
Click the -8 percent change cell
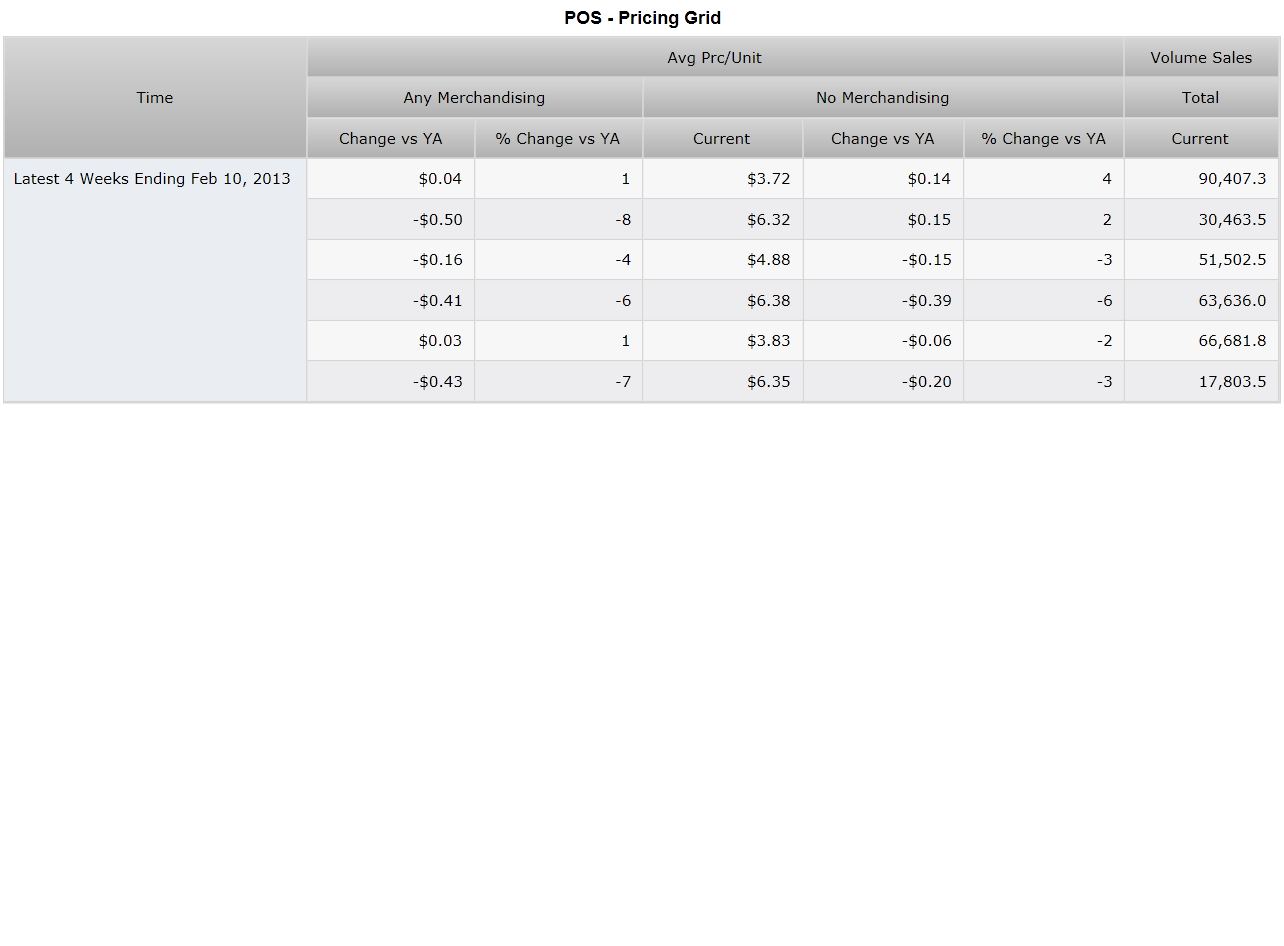(558, 220)
